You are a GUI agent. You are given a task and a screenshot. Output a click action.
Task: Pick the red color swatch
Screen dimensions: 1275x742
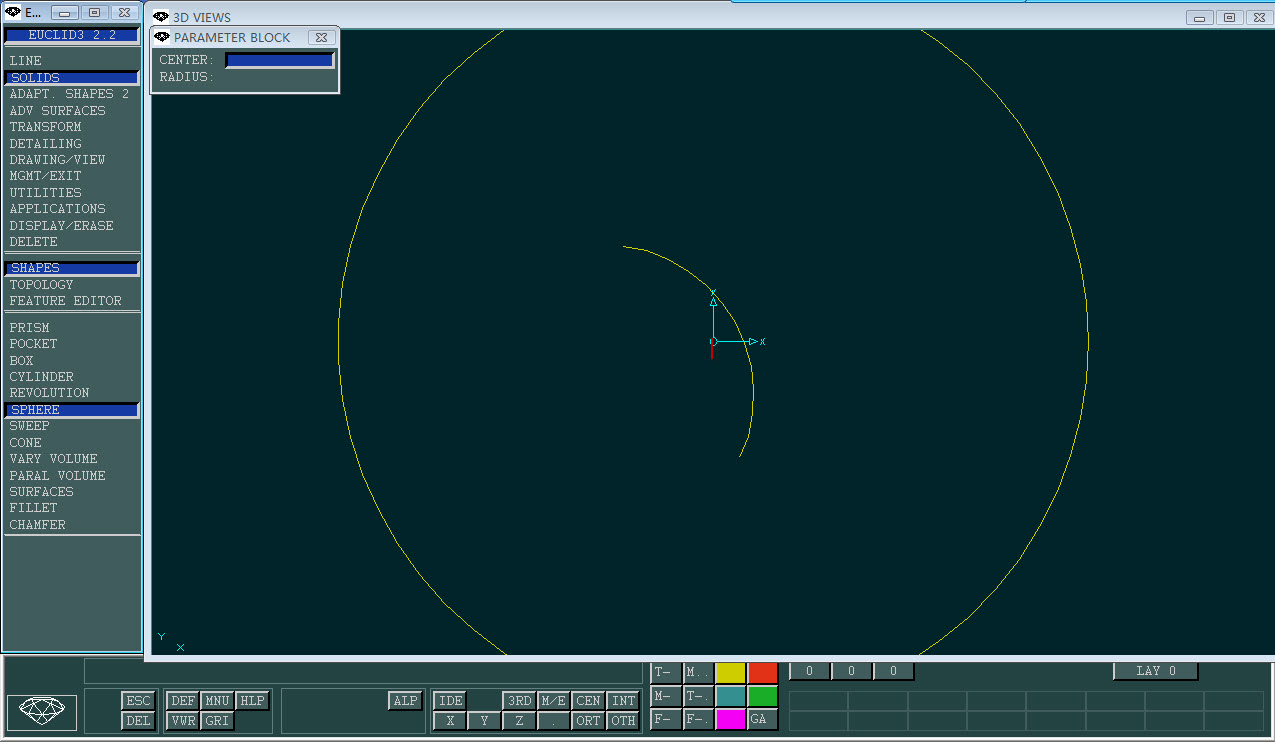pos(762,673)
